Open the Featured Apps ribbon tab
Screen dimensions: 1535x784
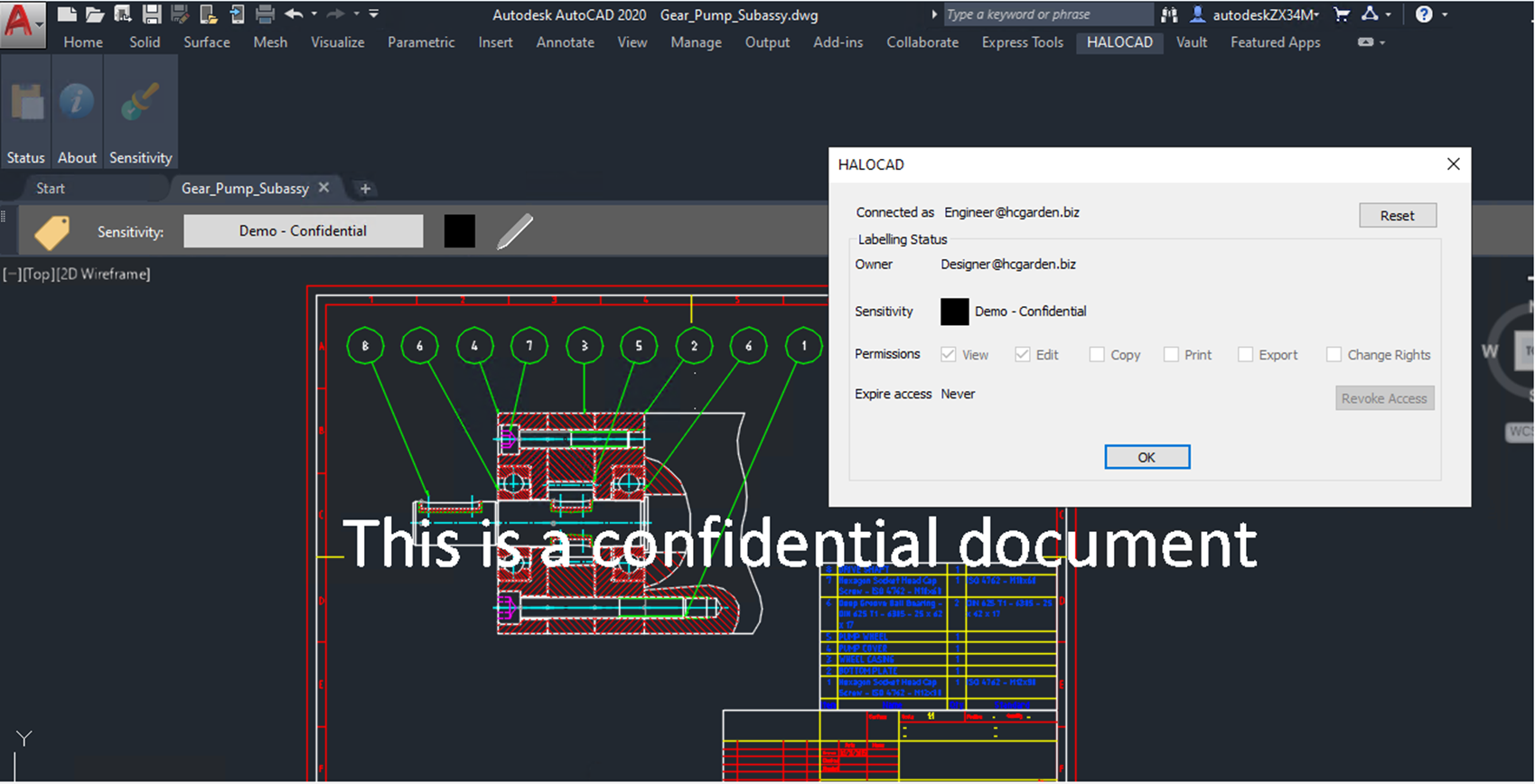tap(1275, 42)
